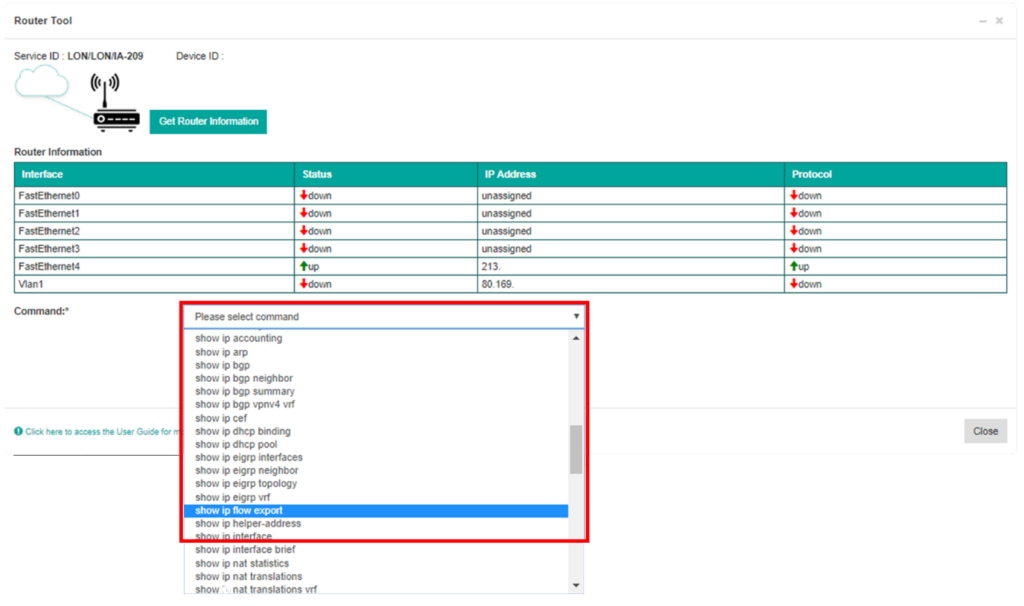Screen dimensions: 1024x606
Task: Click the red down arrow for Vlan1 status
Action: 304,284
